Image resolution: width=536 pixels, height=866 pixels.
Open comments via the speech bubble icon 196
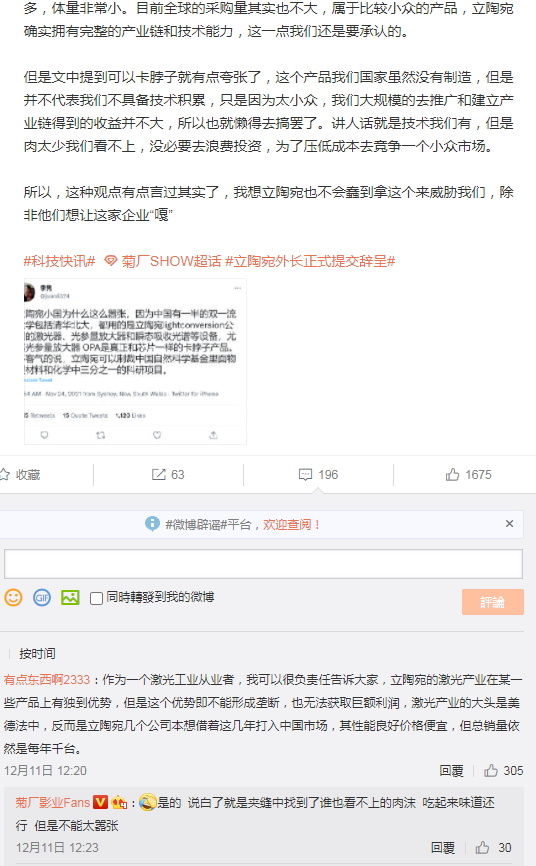pos(305,474)
